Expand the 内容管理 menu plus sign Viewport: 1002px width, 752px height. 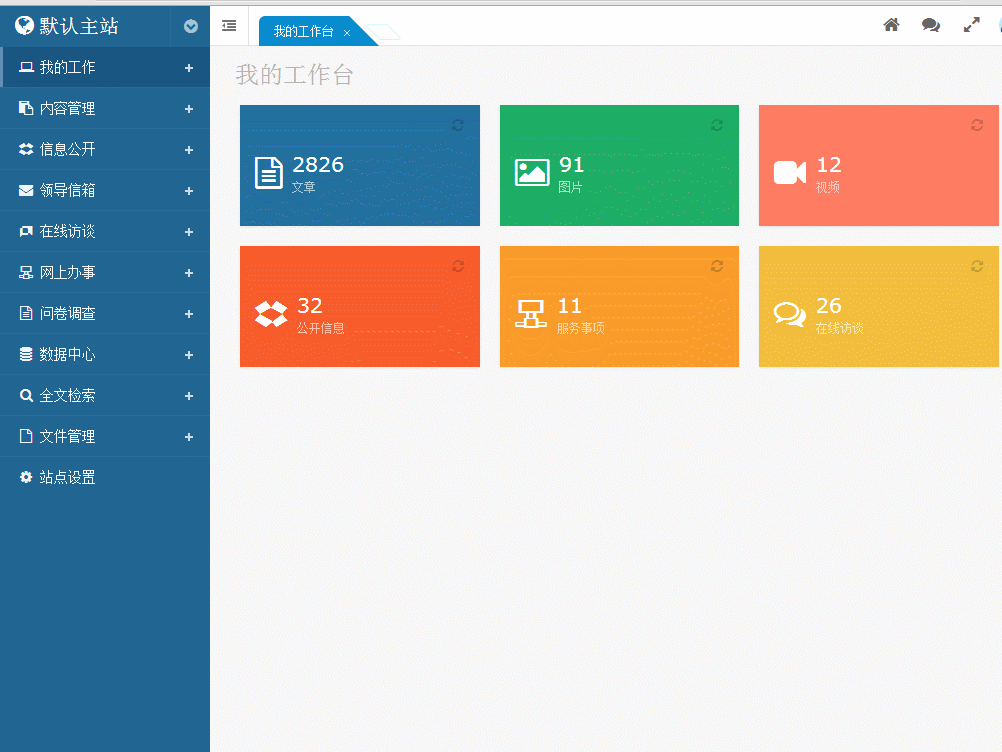(x=189, y=109)
